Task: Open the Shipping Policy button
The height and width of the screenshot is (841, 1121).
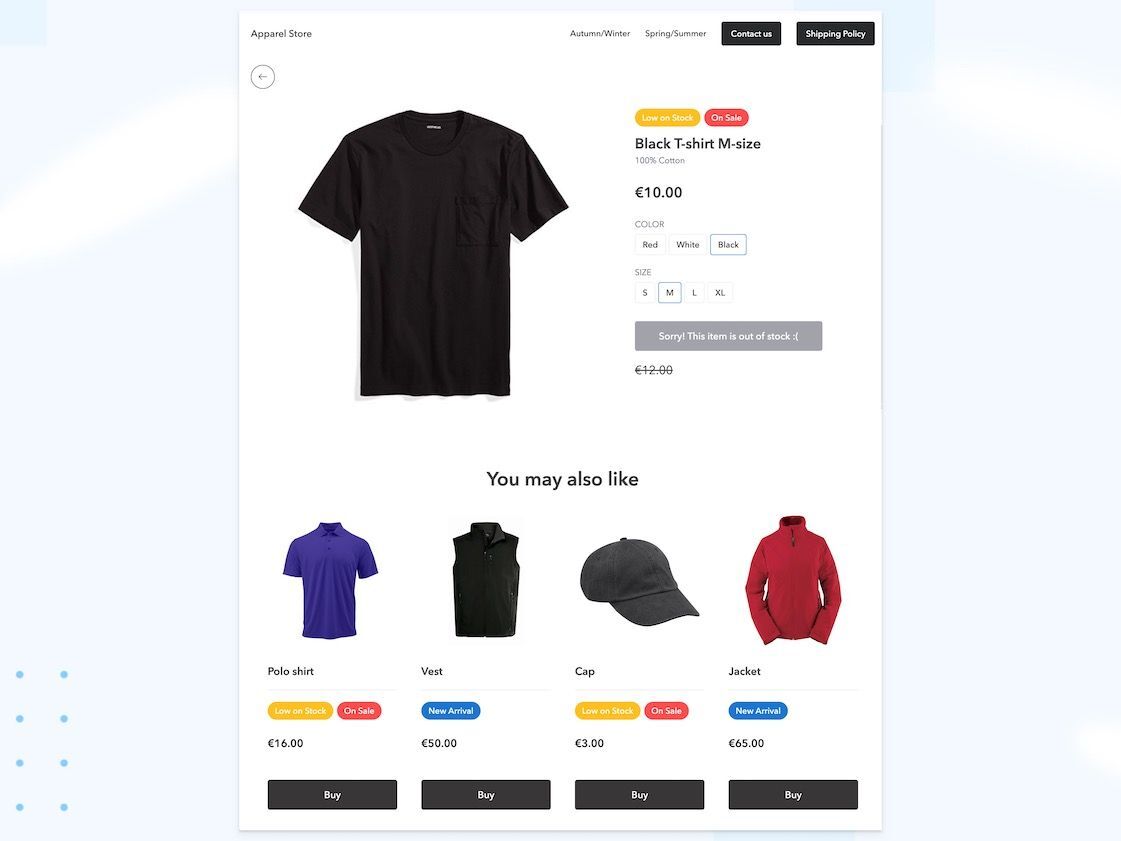Action: pos(835,34)
